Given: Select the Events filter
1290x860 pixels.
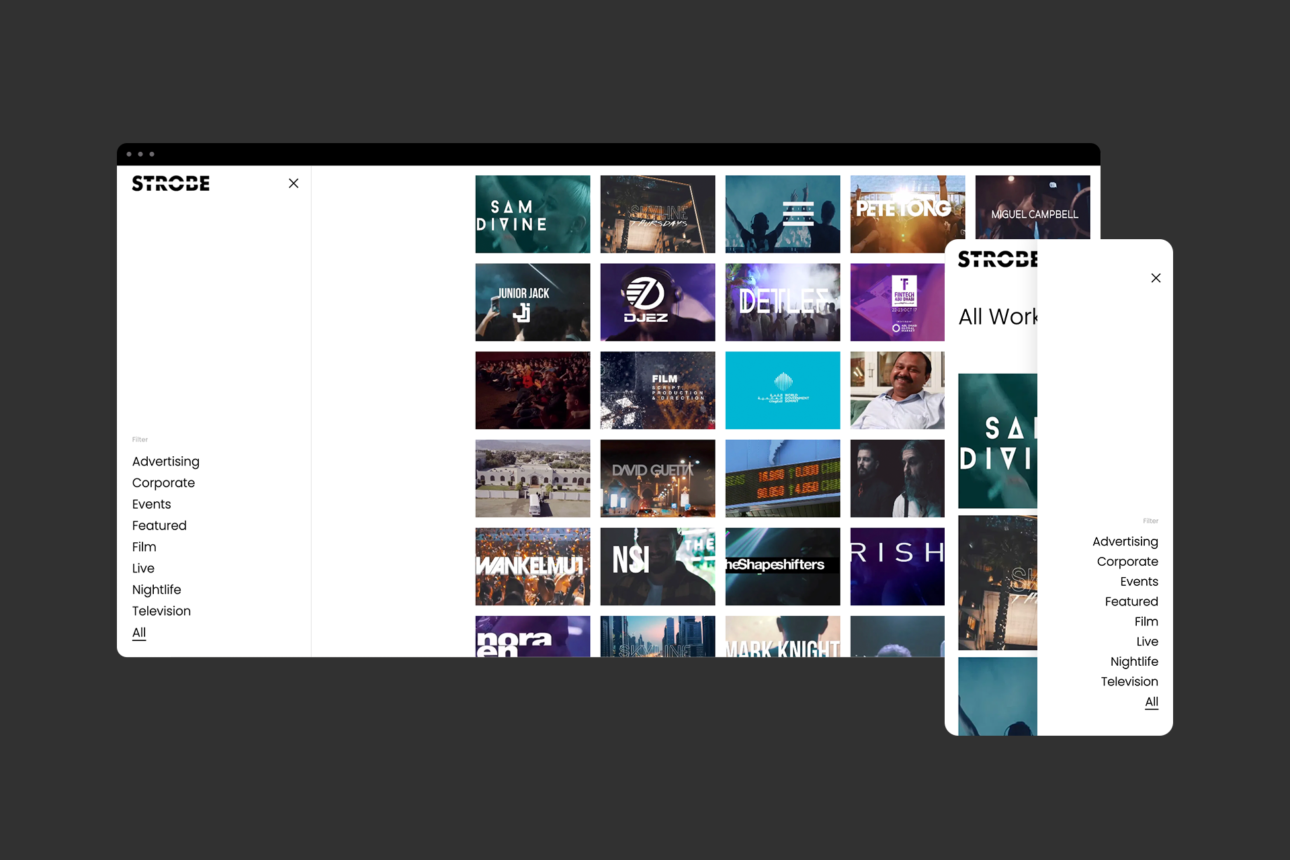Looking at the screenshot, I should [x=151, y=504].
